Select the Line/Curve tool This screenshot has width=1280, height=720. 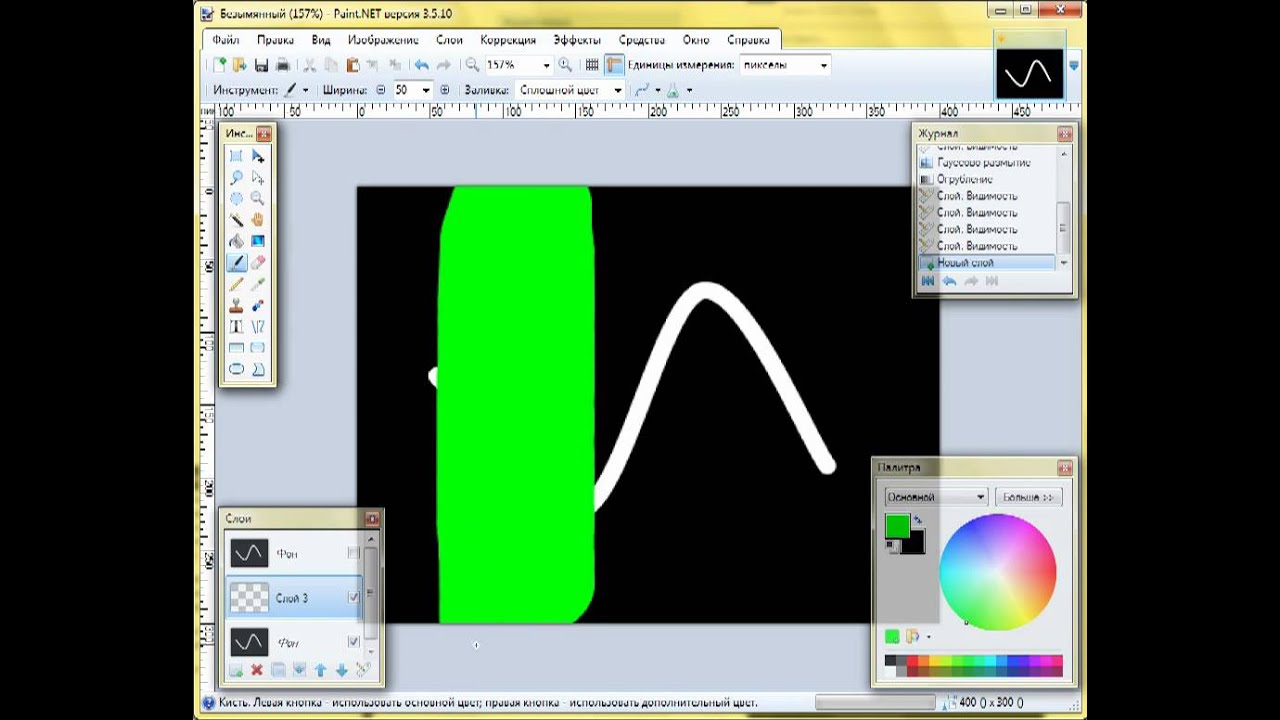pyautogui.click(x=258, y=326)
